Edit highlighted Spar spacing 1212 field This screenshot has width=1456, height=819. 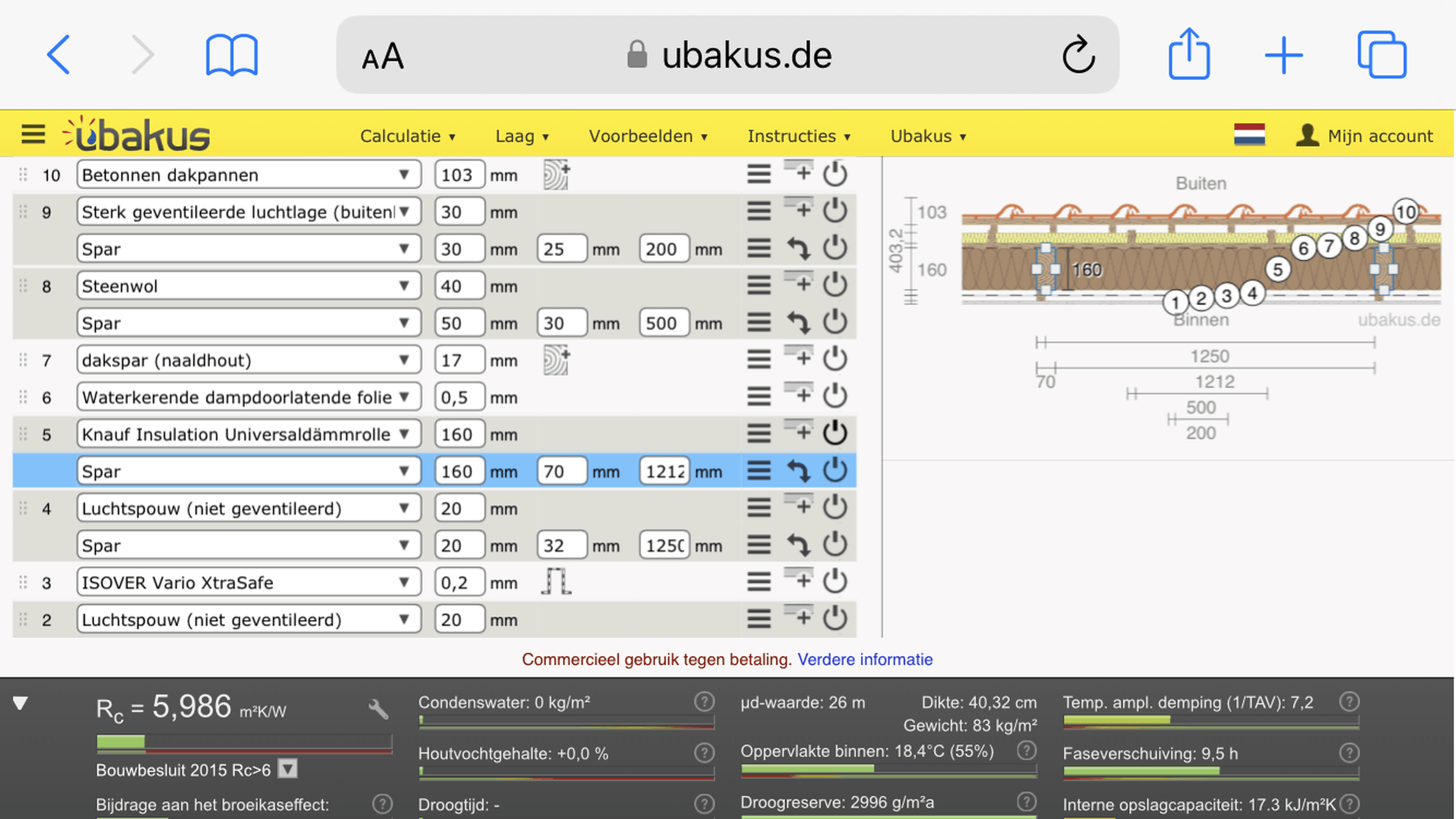tap(664, 471)
